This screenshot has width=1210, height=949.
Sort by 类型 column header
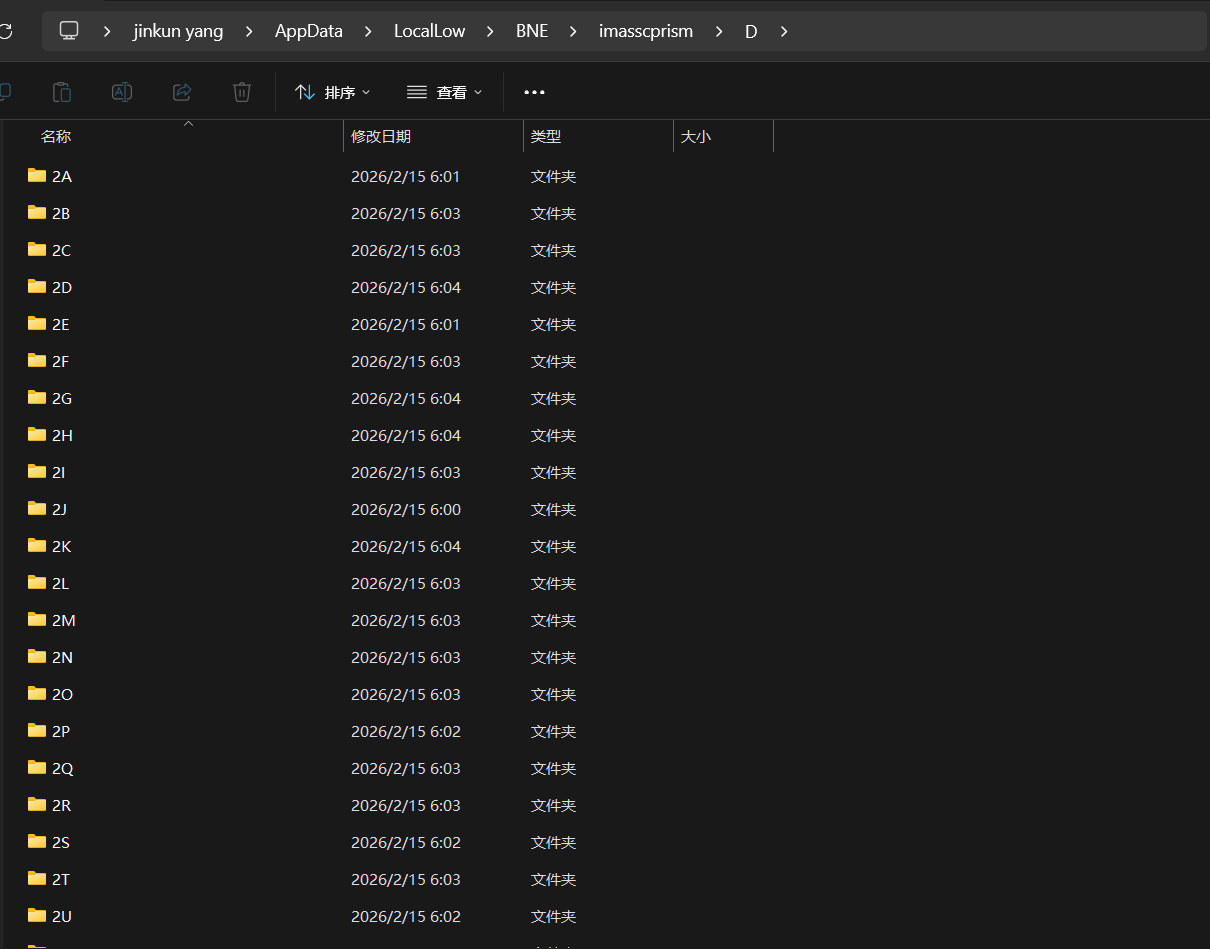pyautogui.click(x=546, y=136)
